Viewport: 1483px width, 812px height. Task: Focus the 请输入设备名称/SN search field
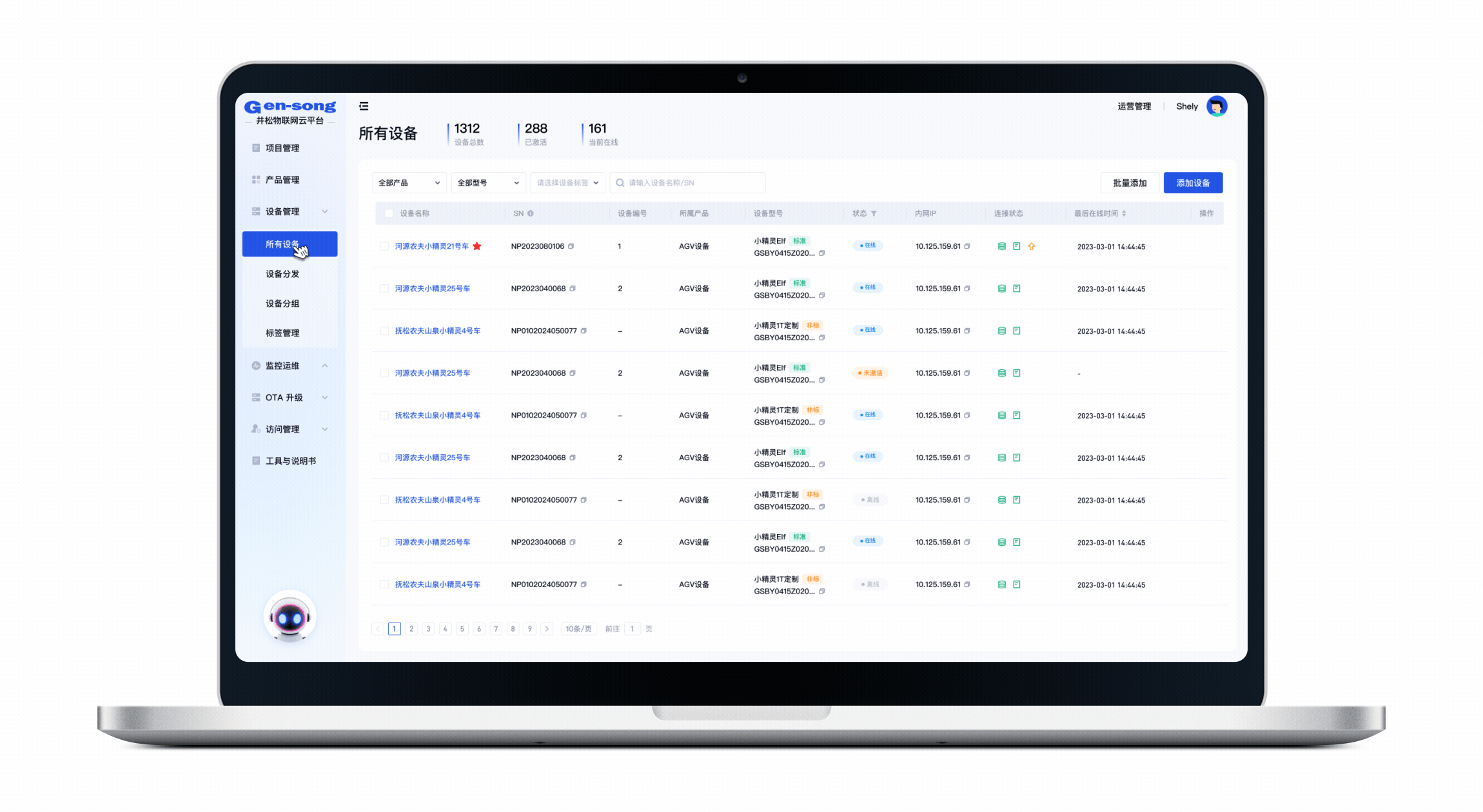tap(688, 183)
